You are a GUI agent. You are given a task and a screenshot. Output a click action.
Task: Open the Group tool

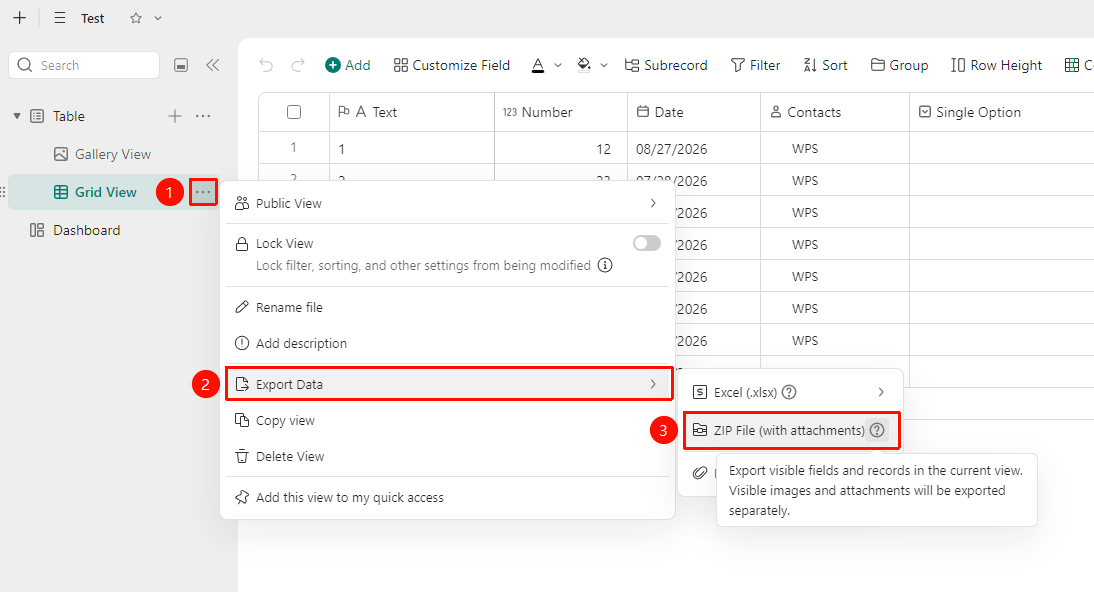coord(899,65)
